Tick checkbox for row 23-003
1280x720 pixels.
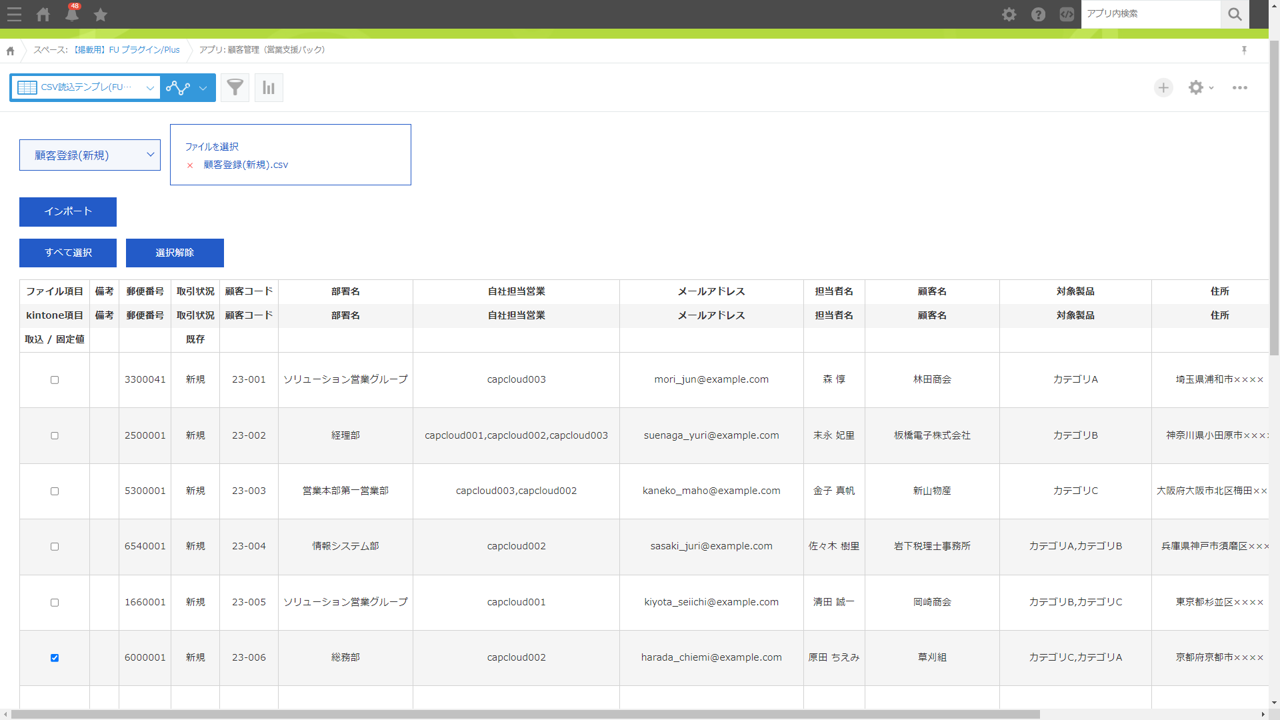click(55, 491)
